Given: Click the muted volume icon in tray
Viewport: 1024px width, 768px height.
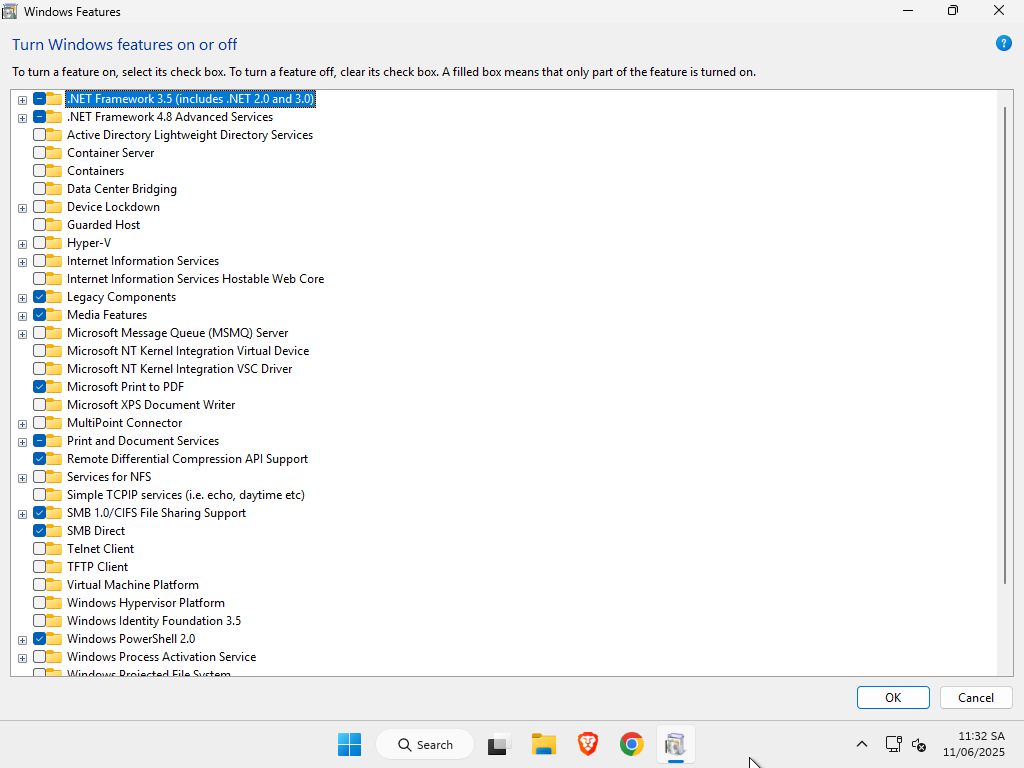Looking at the screenshot, I should pos(919,745).
